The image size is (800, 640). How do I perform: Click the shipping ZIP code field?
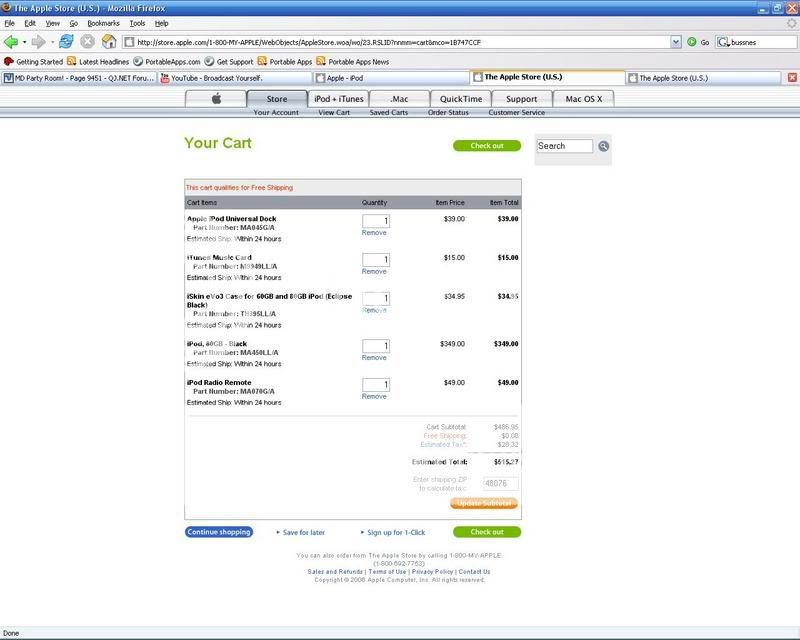[501, 482]
